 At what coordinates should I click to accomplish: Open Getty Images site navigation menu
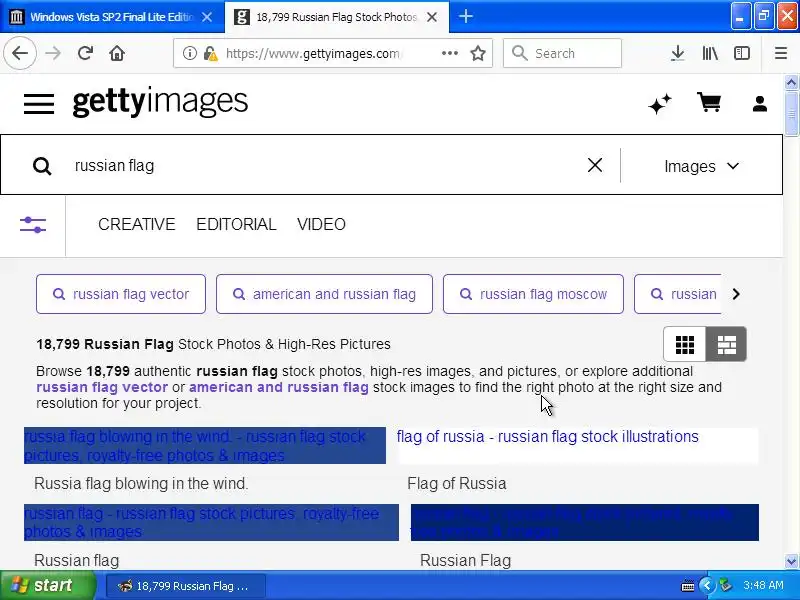[x=39, y=104]
